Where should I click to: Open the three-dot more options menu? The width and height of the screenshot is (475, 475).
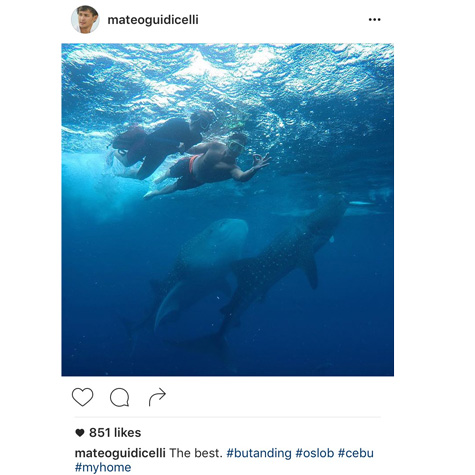pos(374,20)
